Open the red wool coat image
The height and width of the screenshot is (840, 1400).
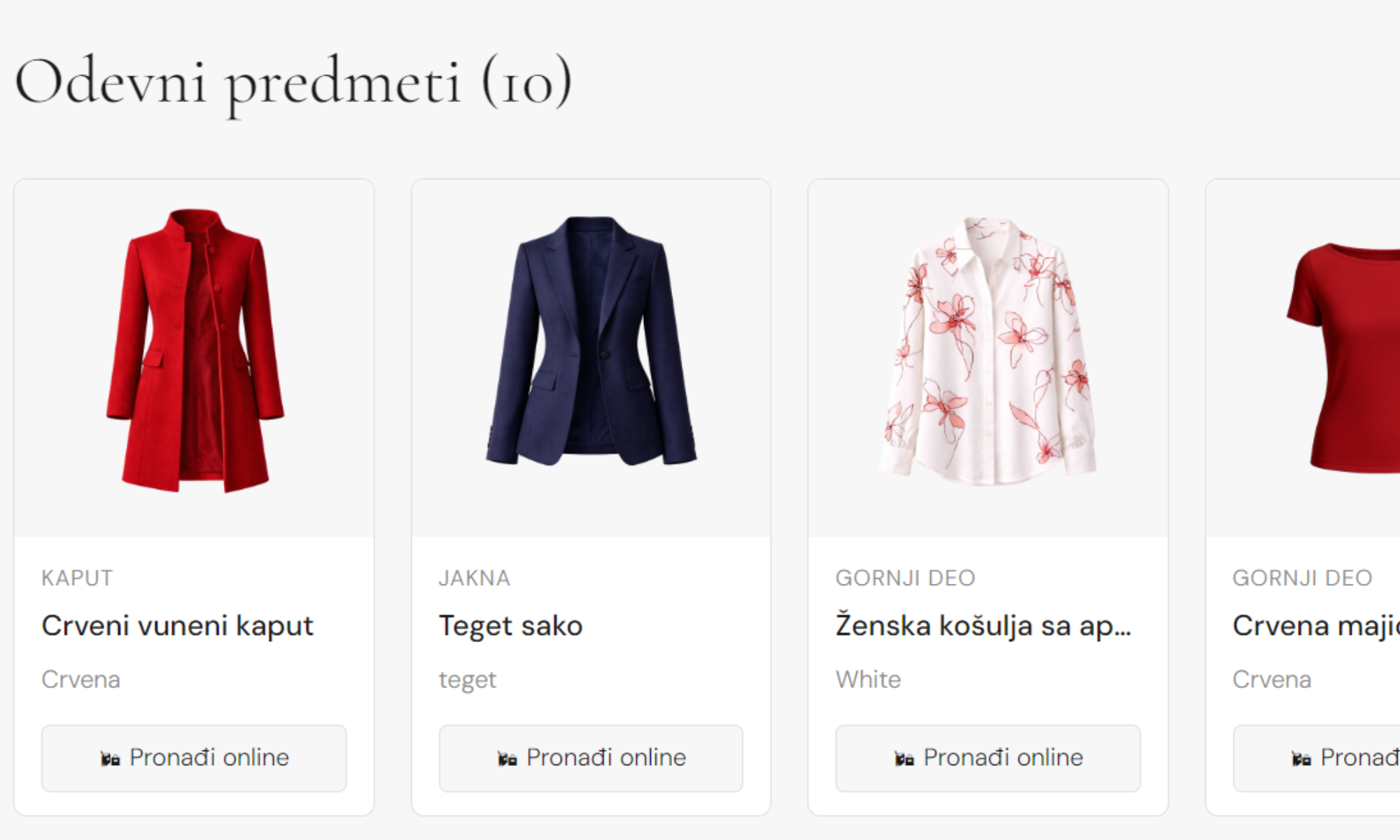pos(195,351)
